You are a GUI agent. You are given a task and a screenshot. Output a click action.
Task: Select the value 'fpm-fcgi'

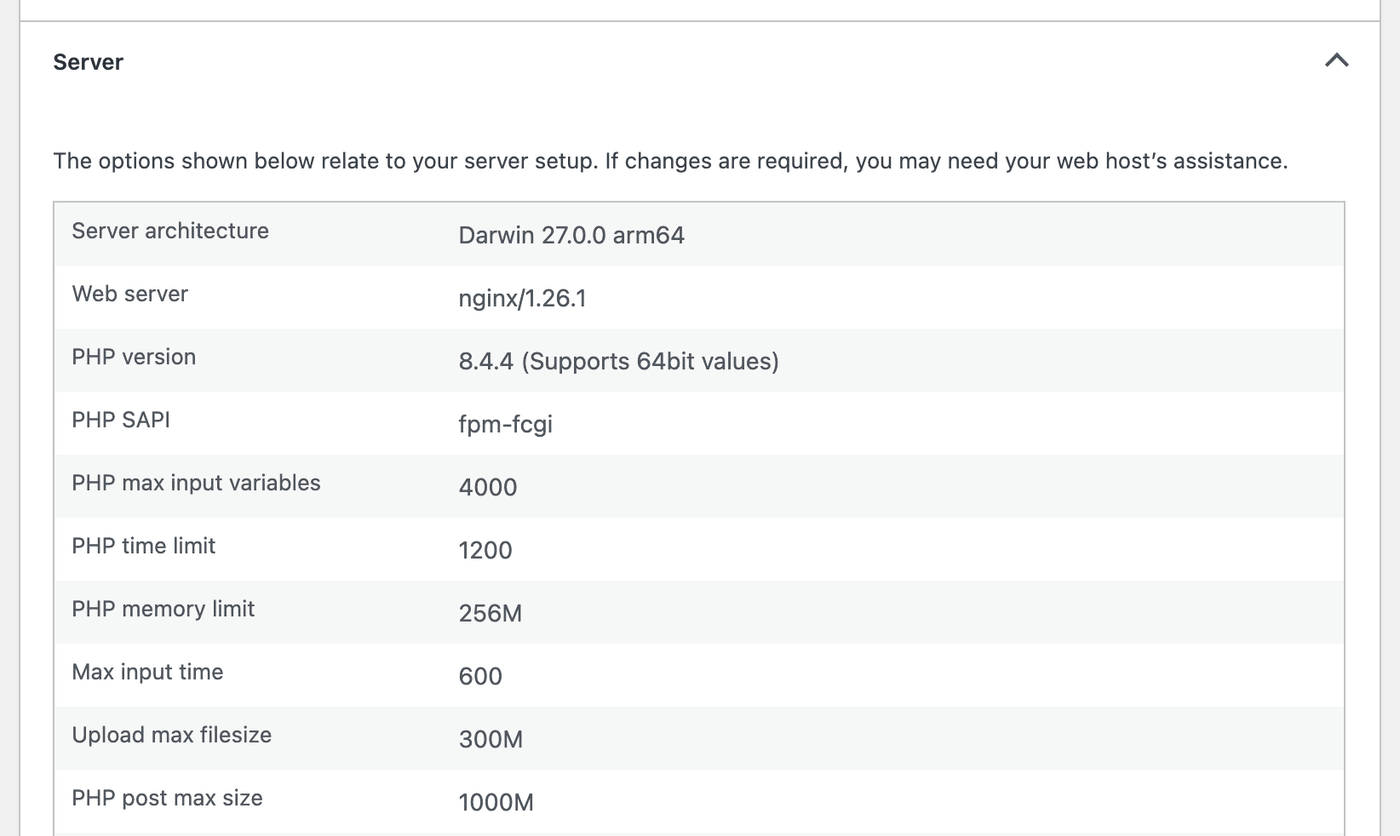click(505, 424)
